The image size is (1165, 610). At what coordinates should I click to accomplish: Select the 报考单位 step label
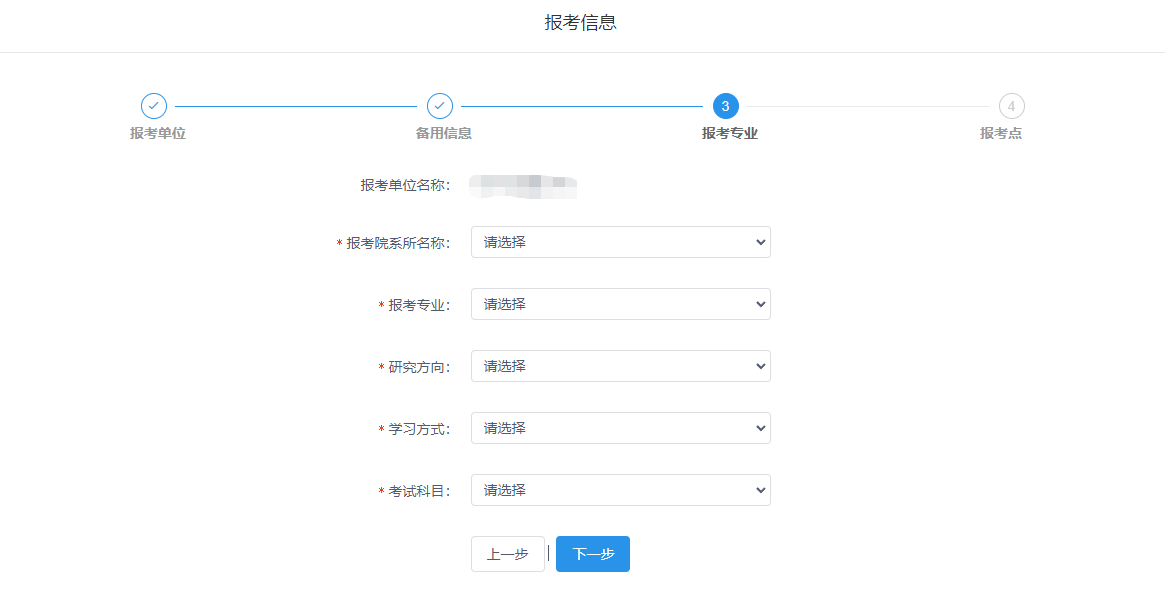pos(158,133)
